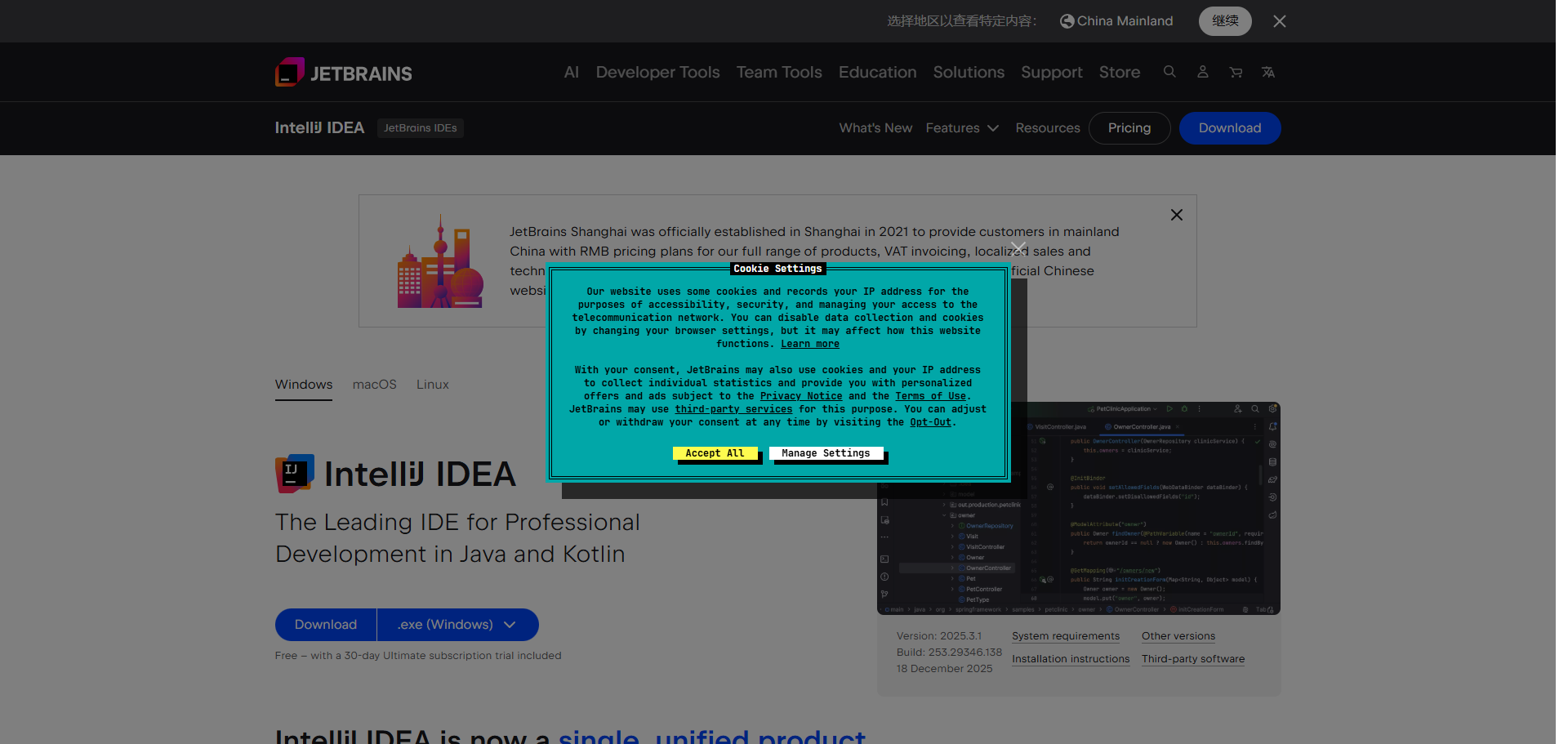Open the language selector icon
The image size is (1568, 744).
click(x=1268, y=72)
